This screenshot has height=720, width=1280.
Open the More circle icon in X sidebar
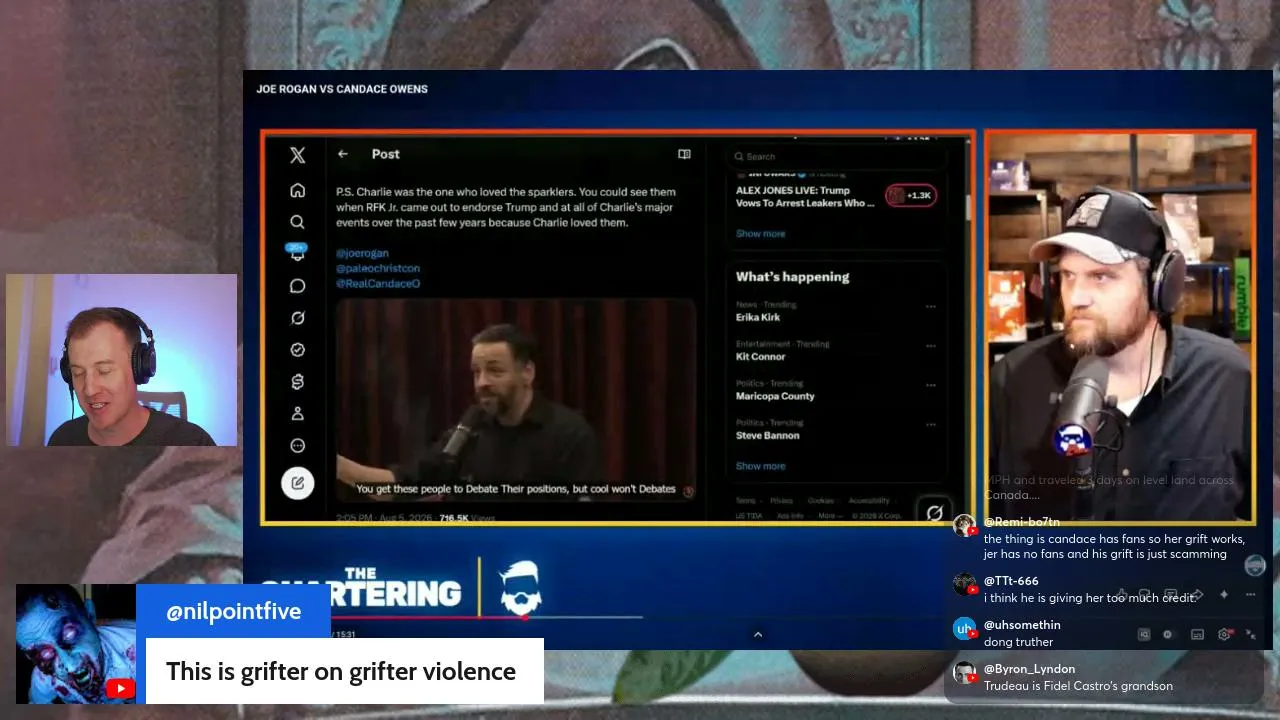(x=297, y=446)
